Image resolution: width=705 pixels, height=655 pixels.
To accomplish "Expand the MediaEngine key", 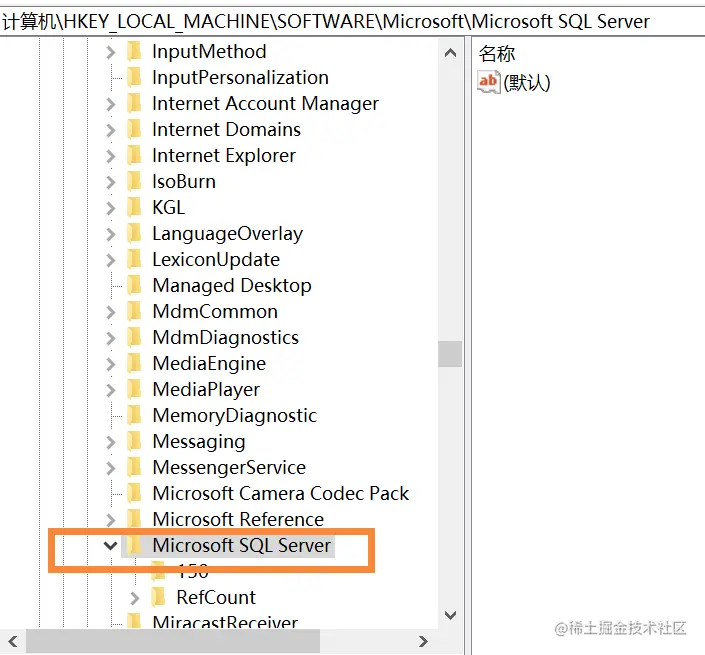I will [111, 364].
